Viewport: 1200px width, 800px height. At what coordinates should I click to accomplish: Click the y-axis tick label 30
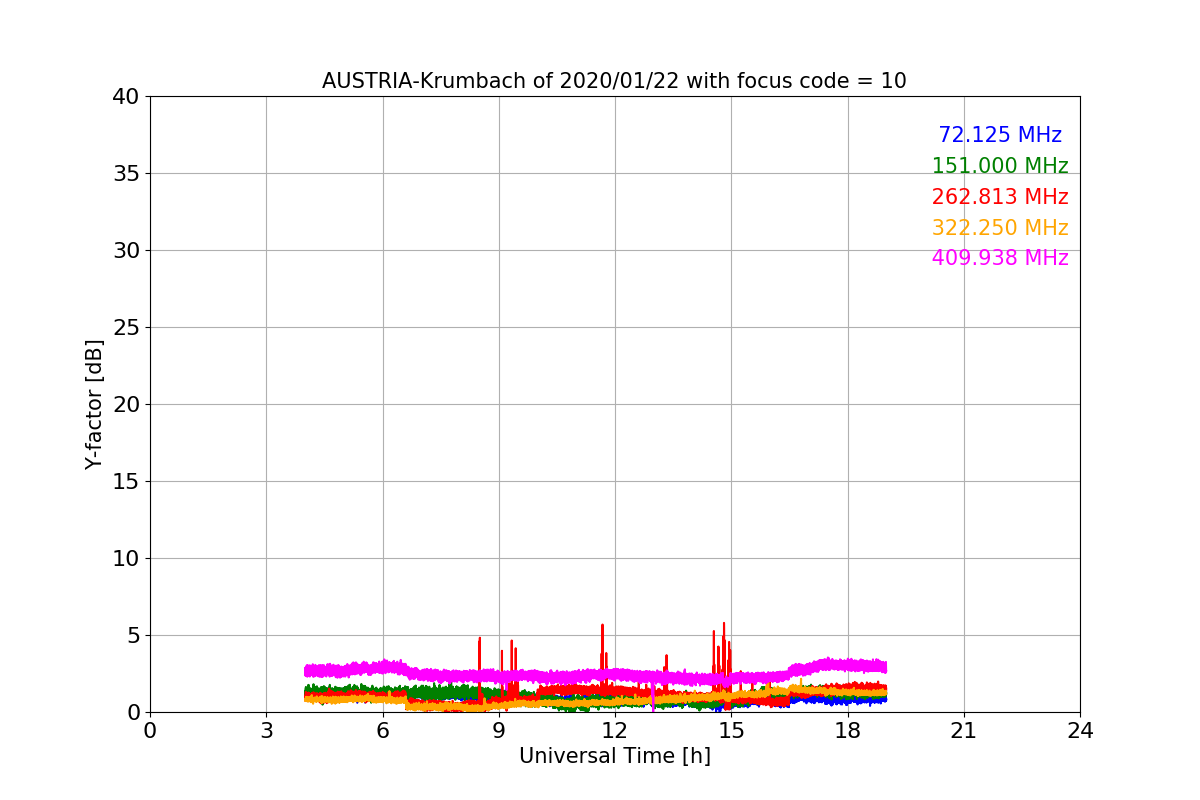(125, 251)
